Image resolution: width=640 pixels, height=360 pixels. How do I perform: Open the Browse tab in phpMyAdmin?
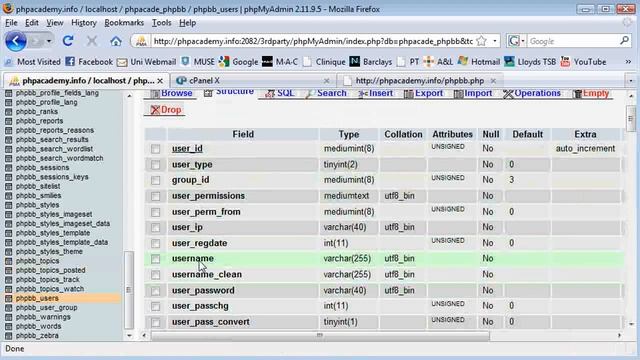[x=171, y=93]
